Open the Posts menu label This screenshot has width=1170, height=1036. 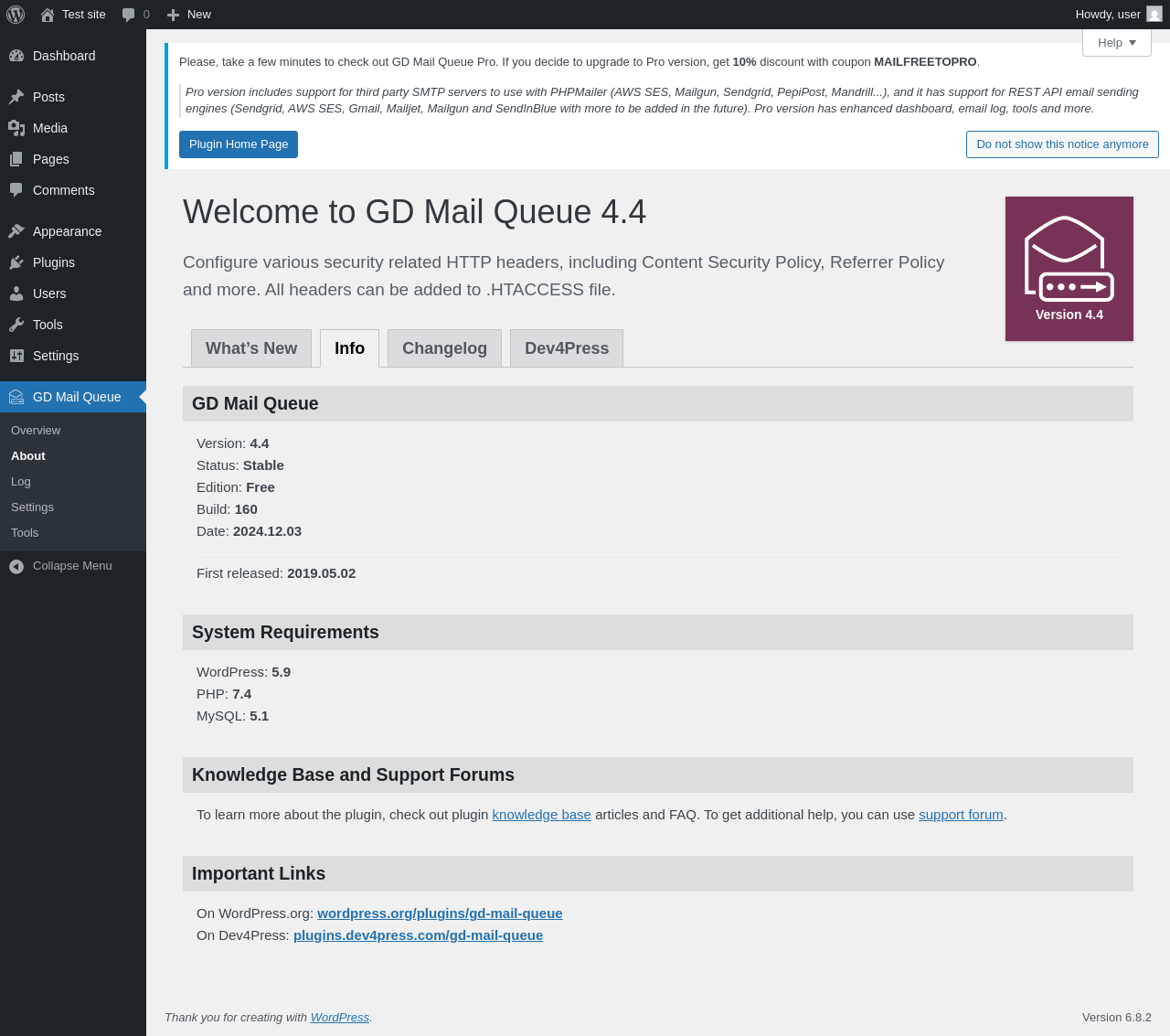[x=48, y=97]
